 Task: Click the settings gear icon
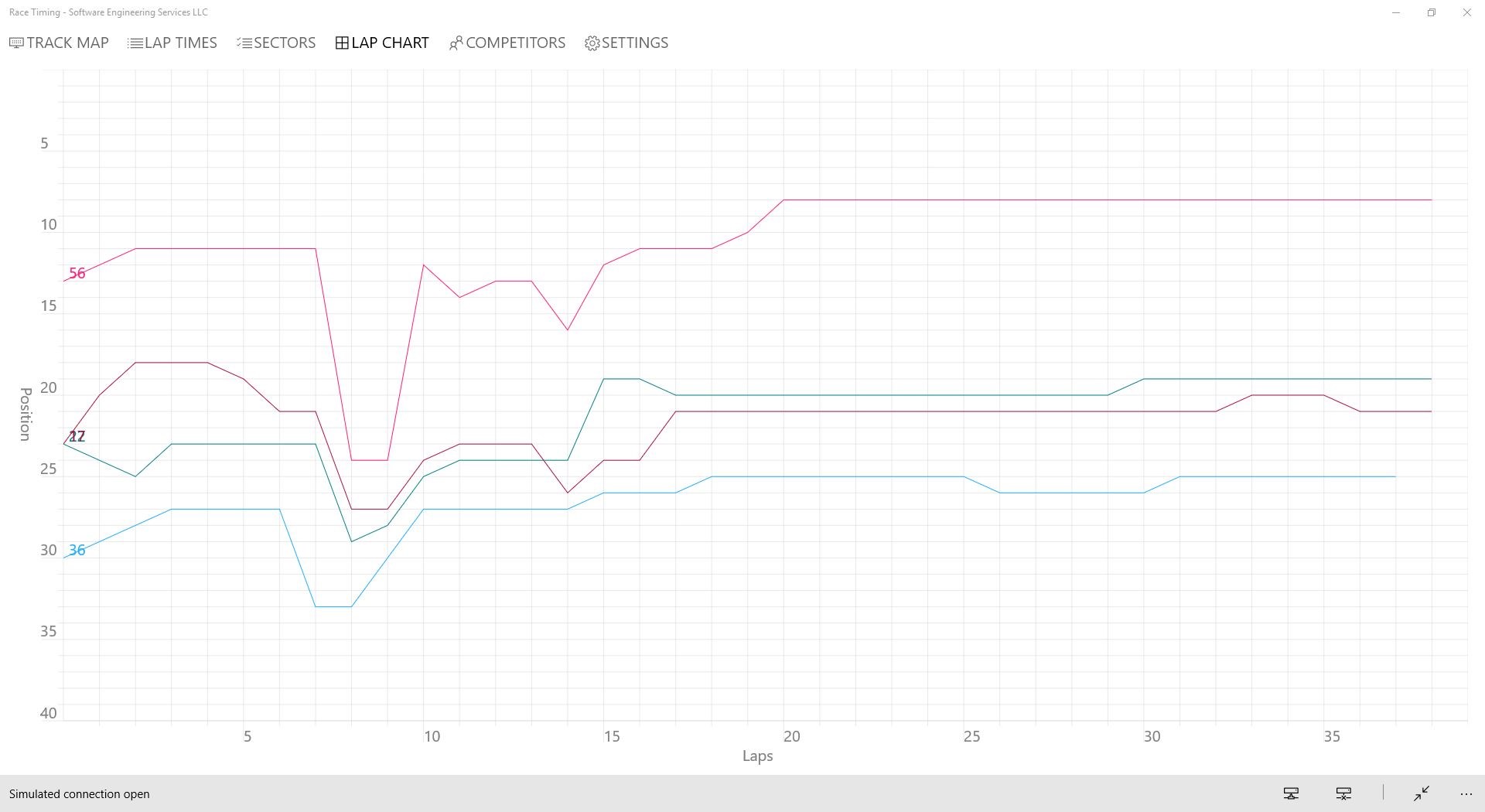(x=592, y=43)
